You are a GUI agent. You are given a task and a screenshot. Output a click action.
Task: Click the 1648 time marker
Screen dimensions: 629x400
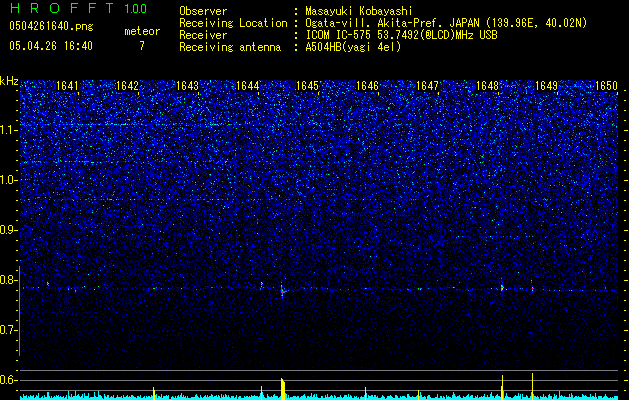(x=487, y=86)
